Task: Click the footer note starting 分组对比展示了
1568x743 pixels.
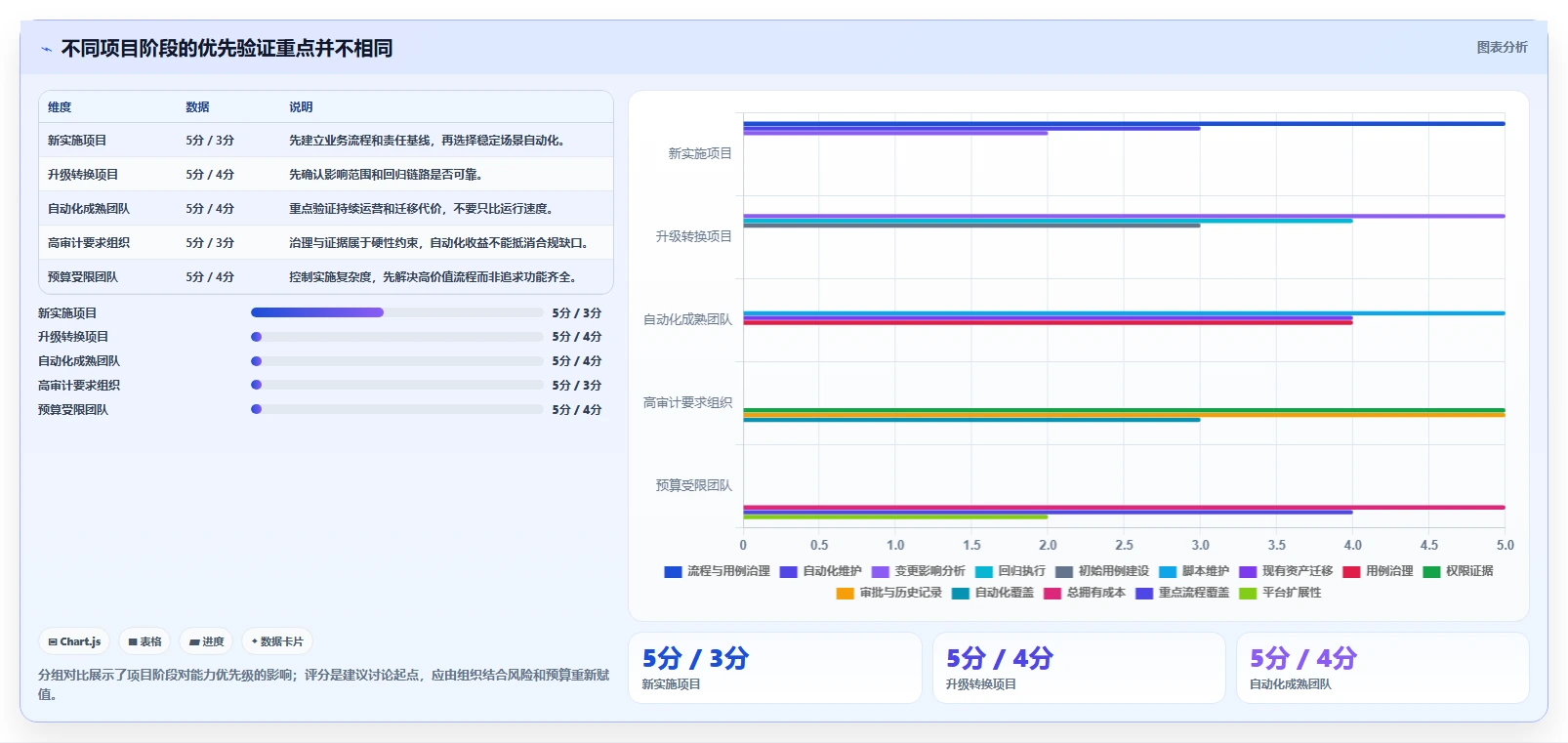Action: pyautogui.click(x=324, y=684)
